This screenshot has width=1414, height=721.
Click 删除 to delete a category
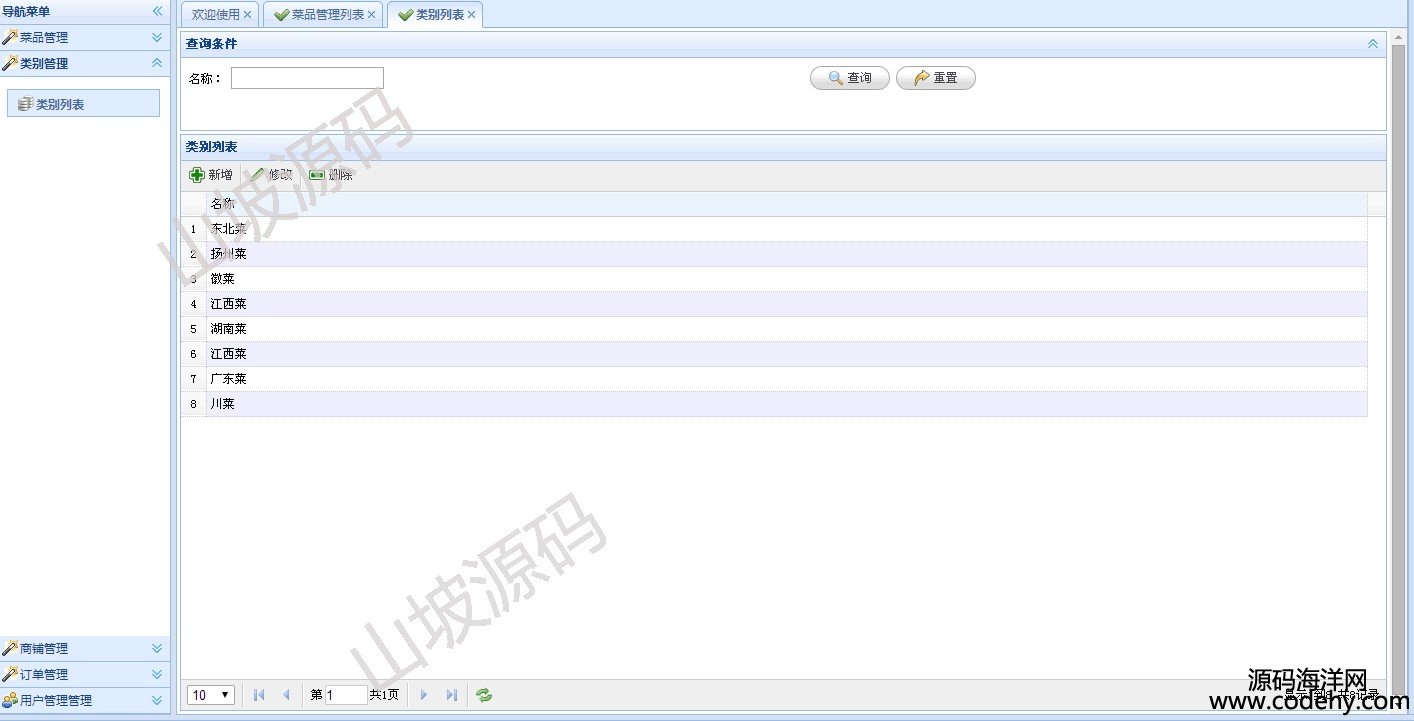[x=331, y=175]
